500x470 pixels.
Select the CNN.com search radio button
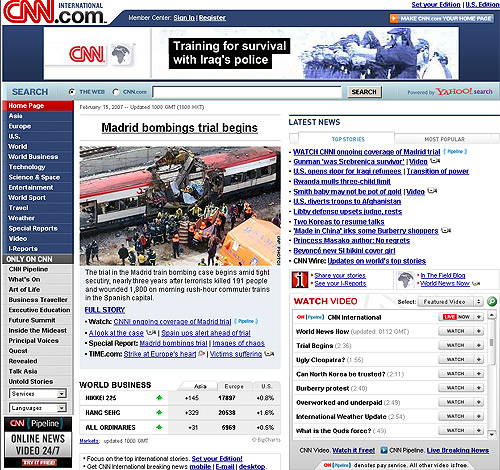tap(116, 92)
